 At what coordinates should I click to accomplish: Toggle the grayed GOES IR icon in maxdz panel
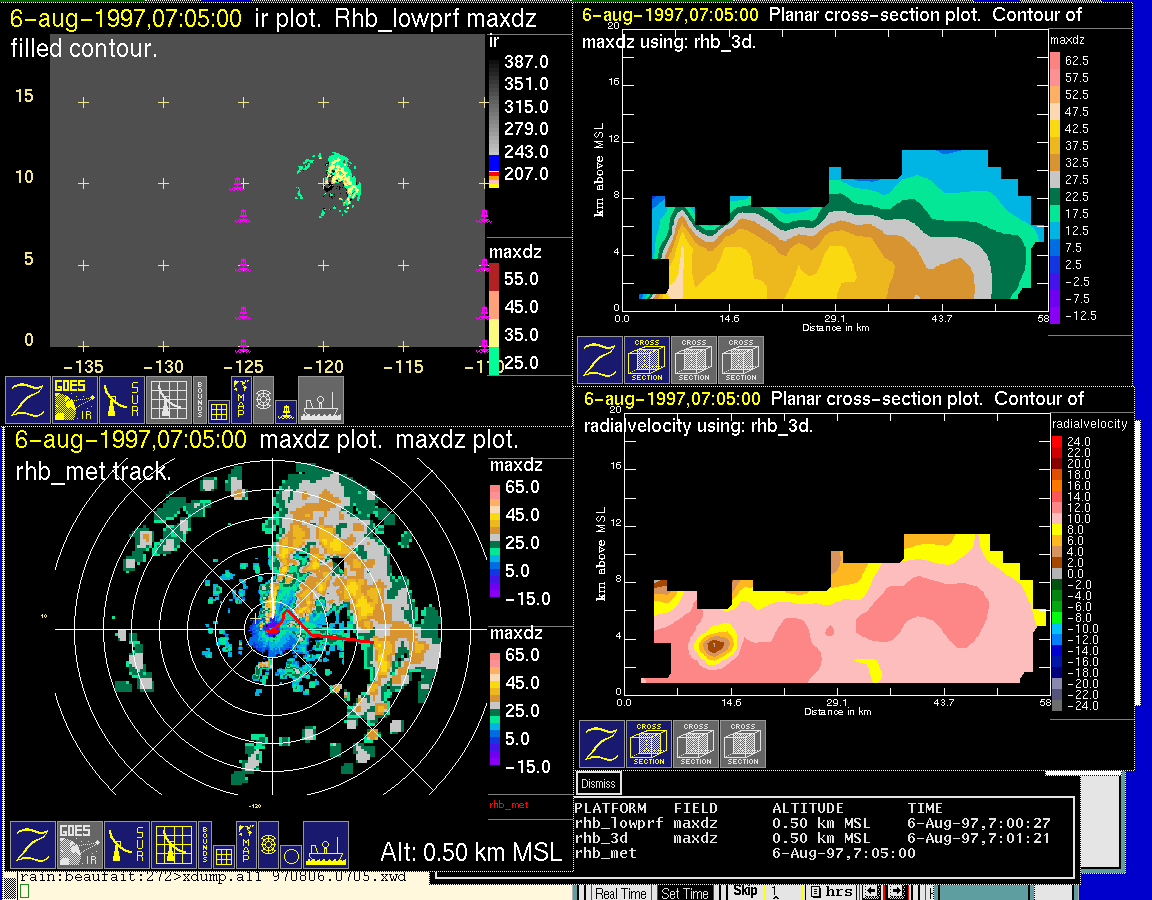point(78,846)
